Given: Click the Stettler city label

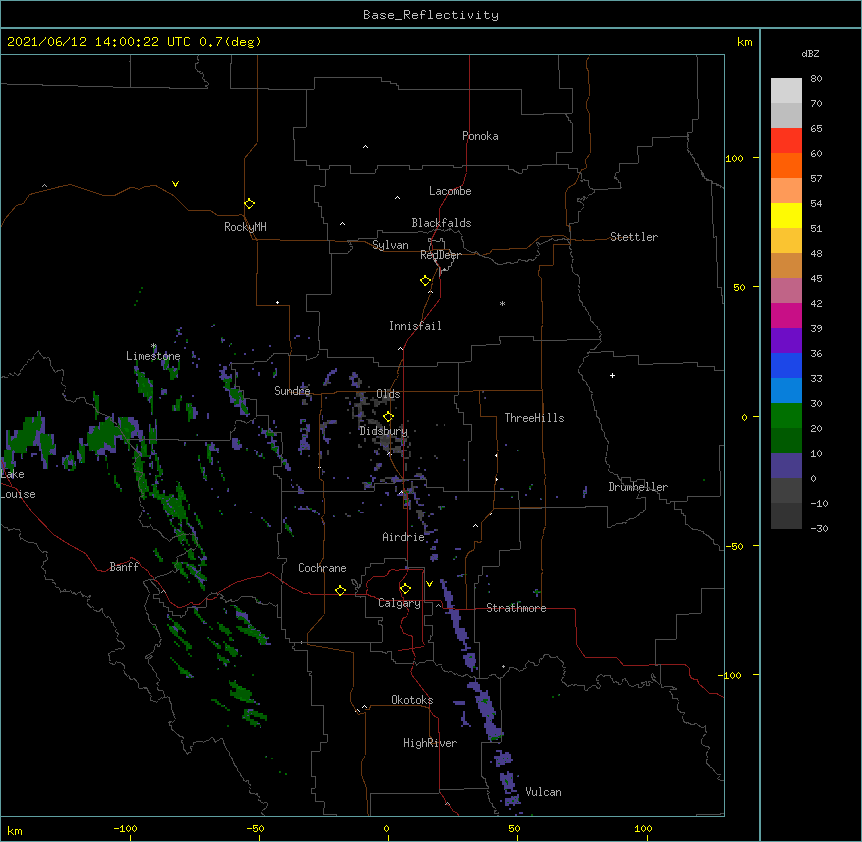Looking at the screenshot, I should pyautogui.click(x=634, y=237).
